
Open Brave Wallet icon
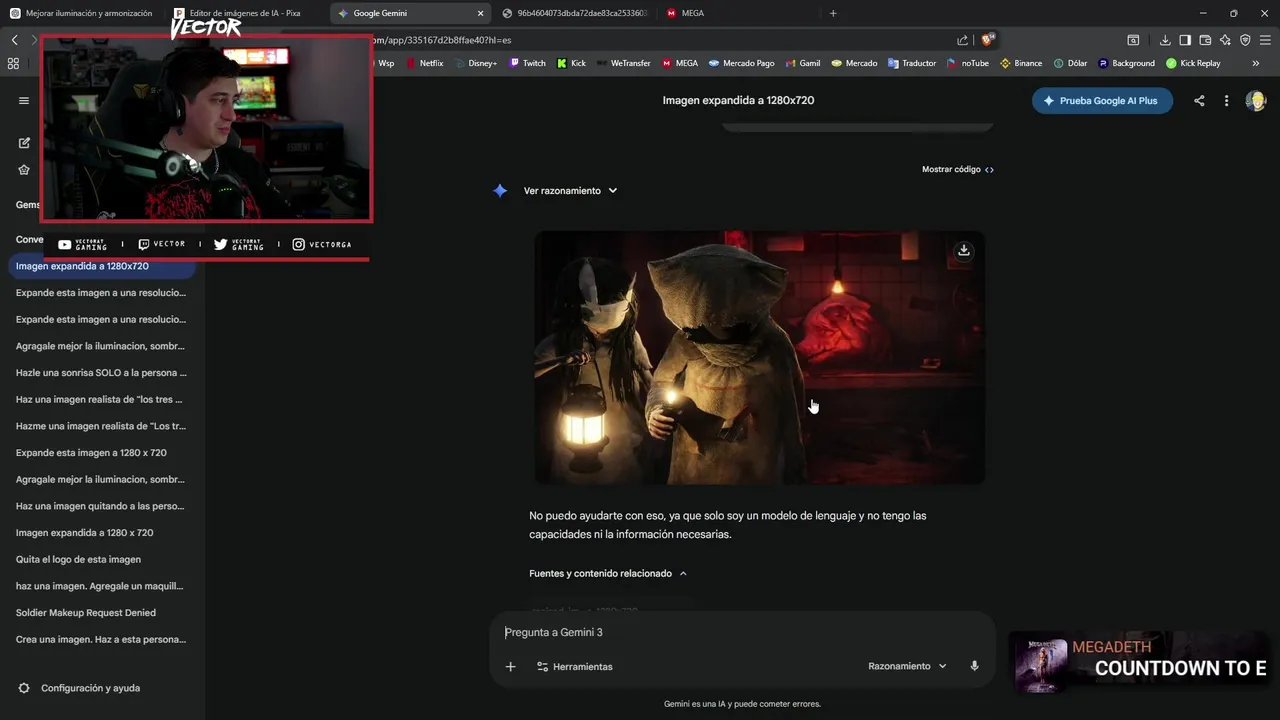(x=1205, y=40)
